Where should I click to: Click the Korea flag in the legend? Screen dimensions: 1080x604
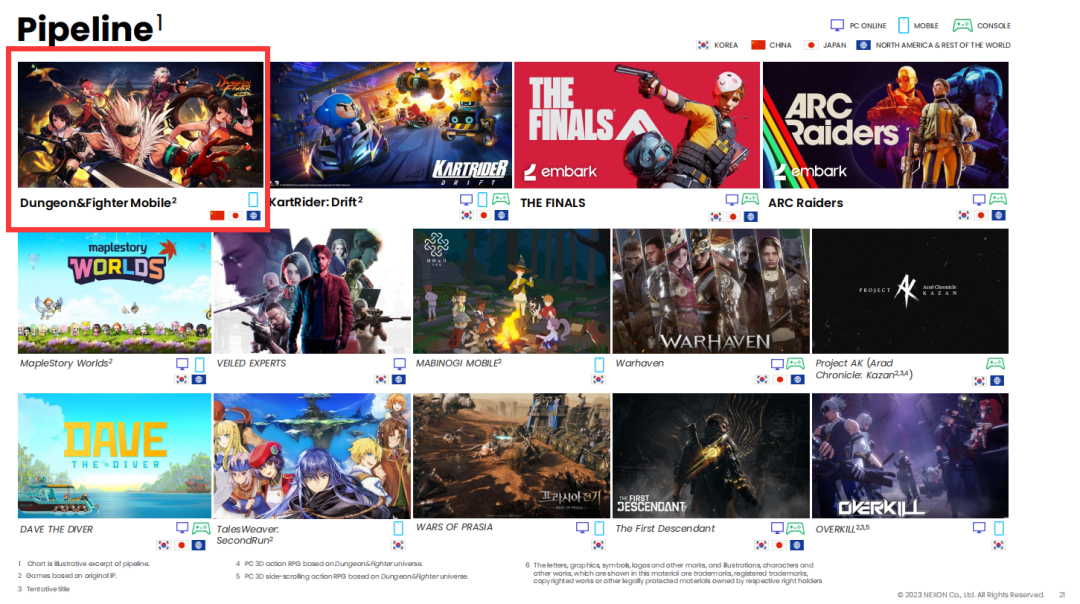(703, 45)
